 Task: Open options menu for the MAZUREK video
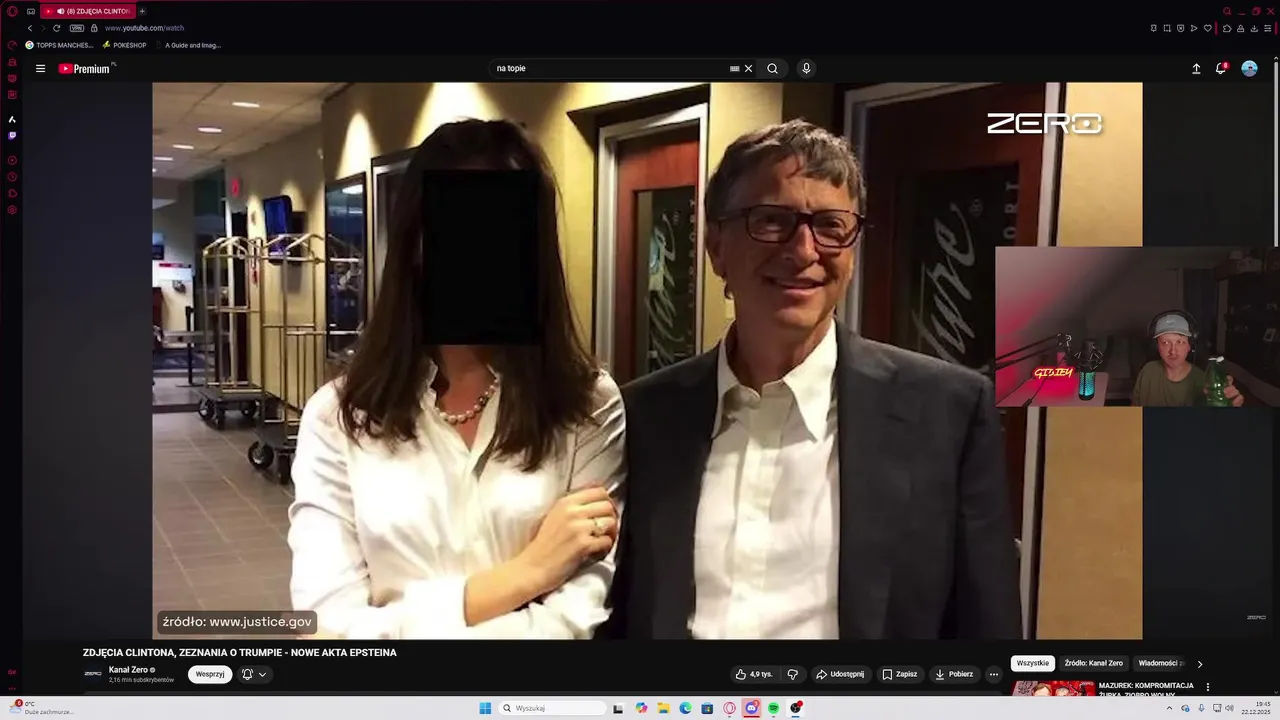coord(1207,687)
